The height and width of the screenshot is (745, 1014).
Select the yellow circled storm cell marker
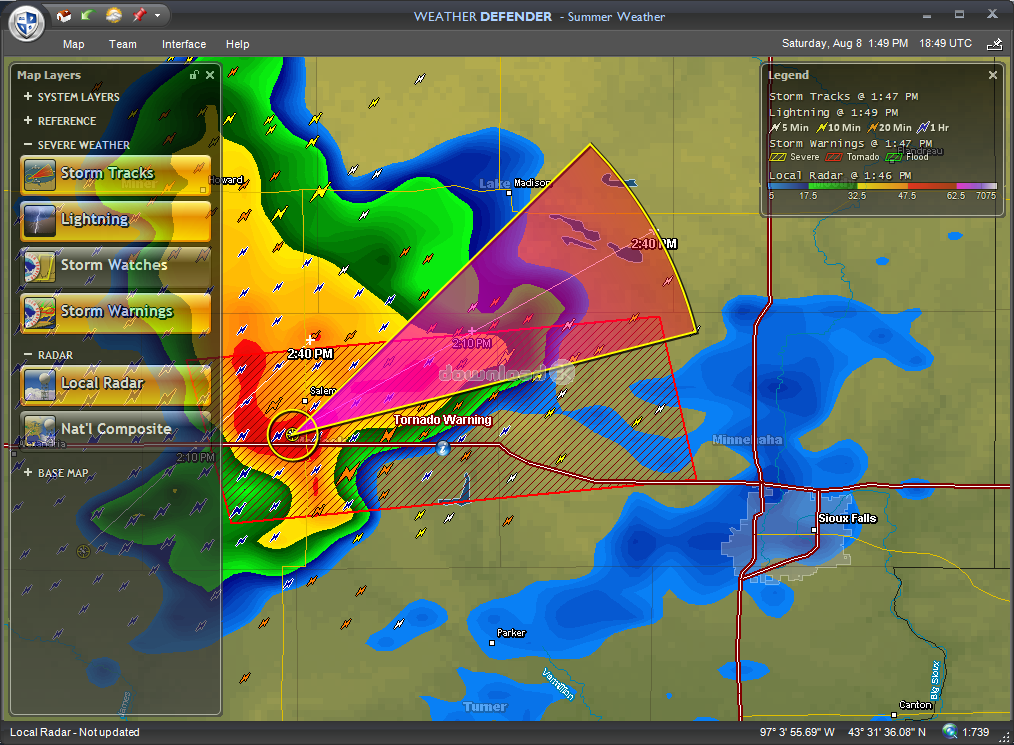coord(293,435)
